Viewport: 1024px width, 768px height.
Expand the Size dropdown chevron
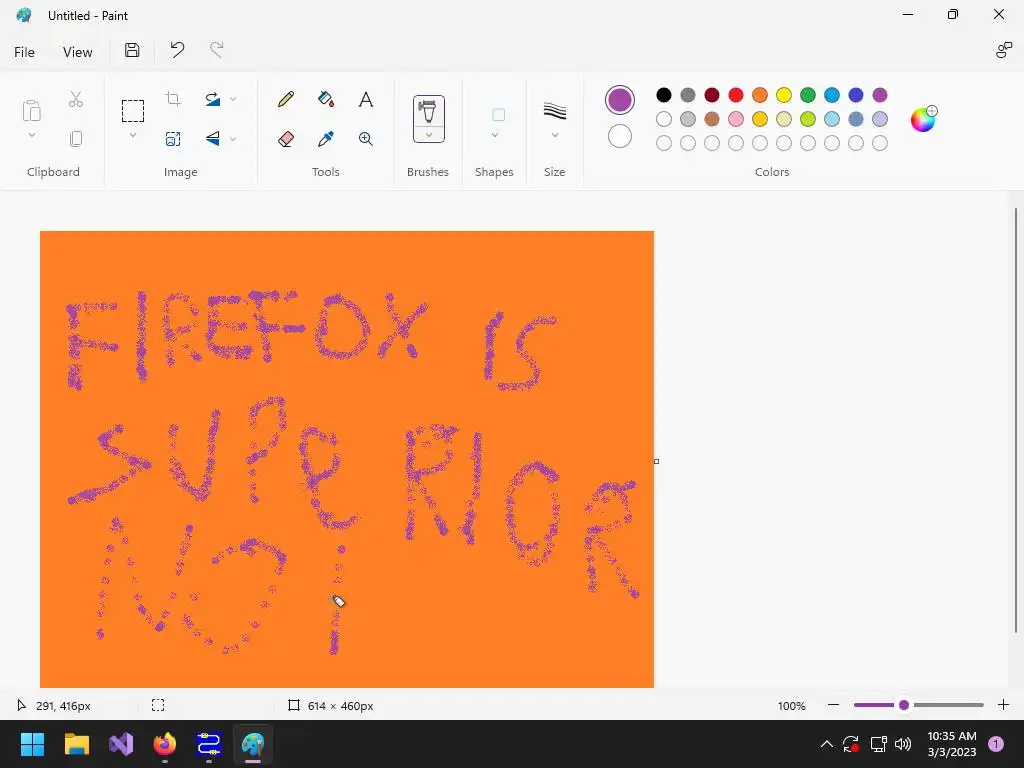(554, 135)
